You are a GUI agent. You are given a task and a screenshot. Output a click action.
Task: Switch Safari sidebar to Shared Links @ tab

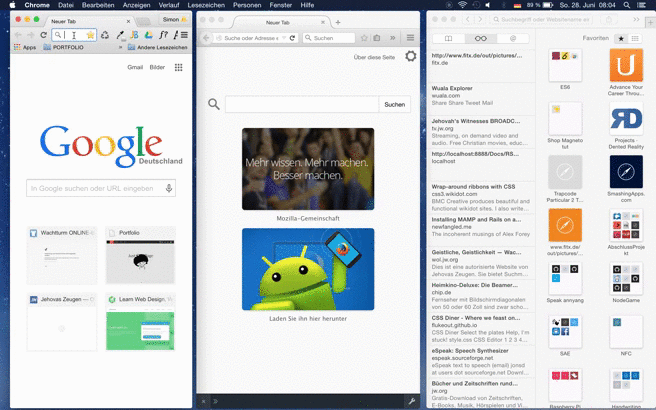coord(513,38)
